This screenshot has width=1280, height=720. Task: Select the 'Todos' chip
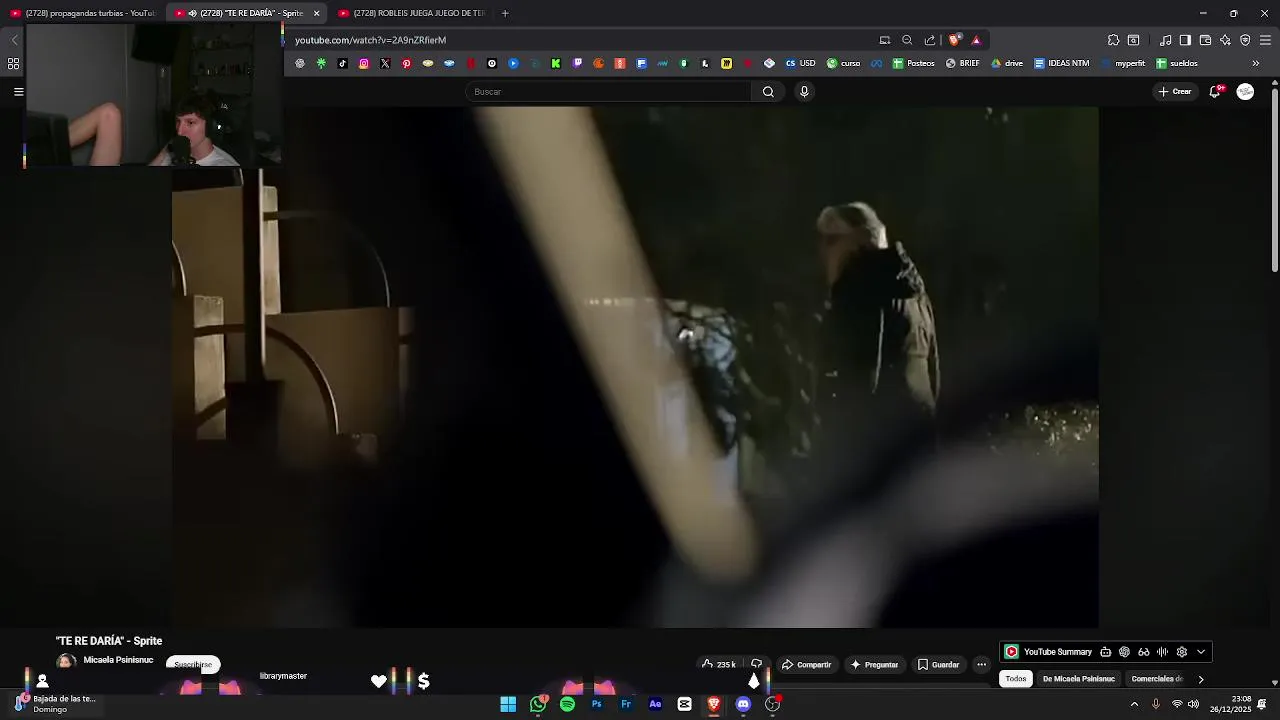click(x=1016, y=679)
